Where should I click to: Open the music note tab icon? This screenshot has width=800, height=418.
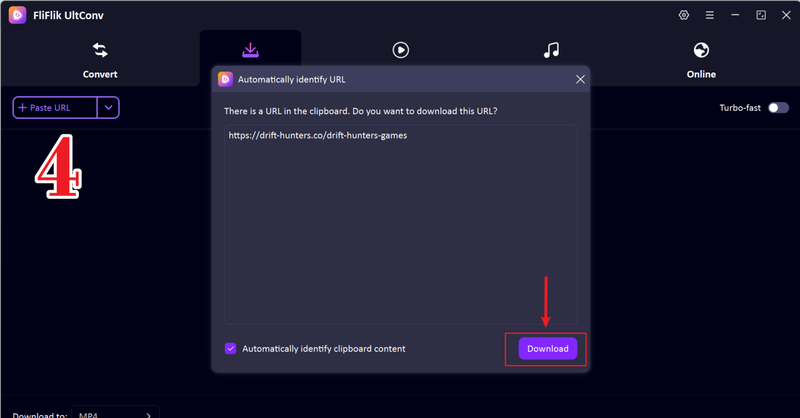[551, 50]
